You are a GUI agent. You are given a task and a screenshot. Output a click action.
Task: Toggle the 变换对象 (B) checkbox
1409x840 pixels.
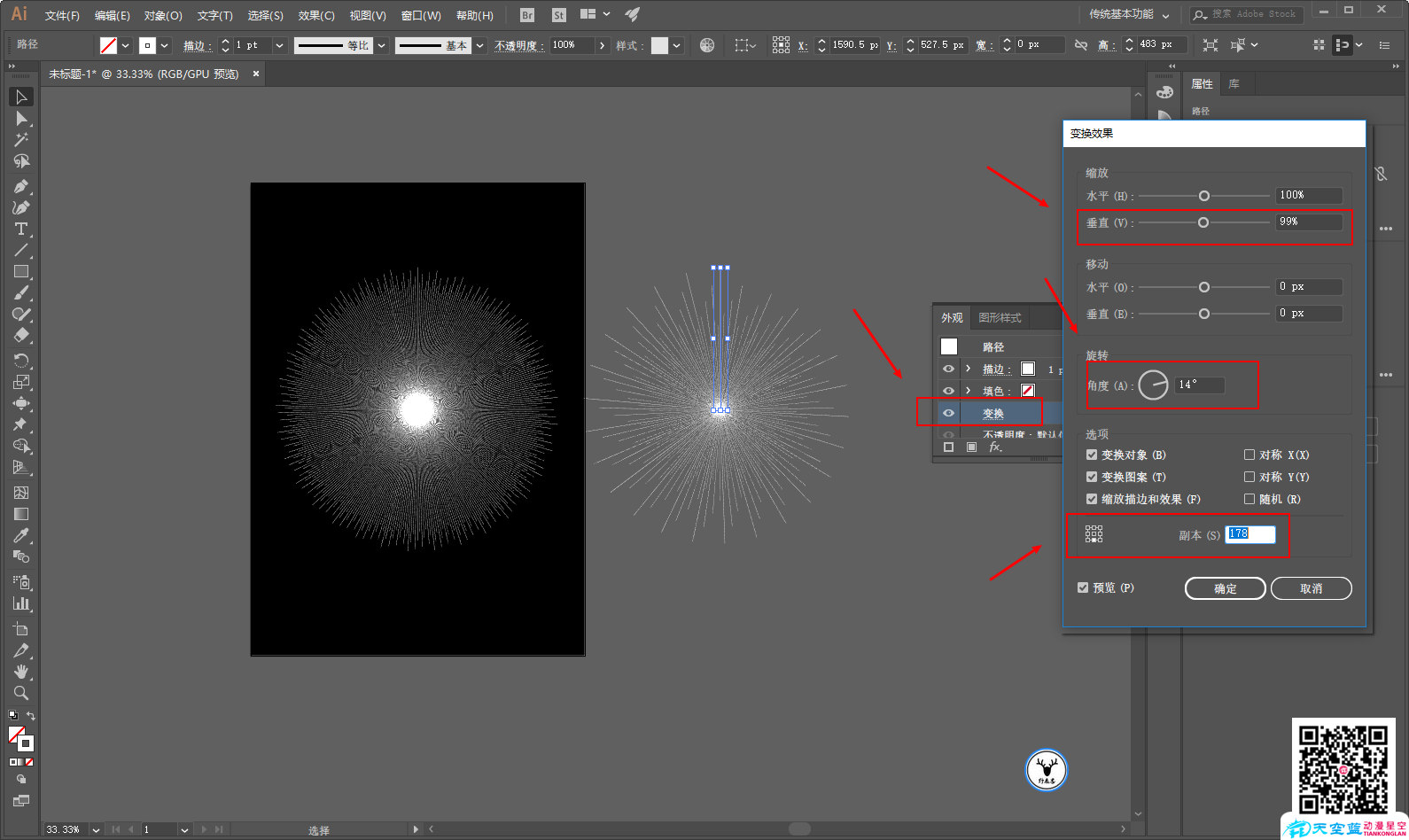coord(1092,455)
